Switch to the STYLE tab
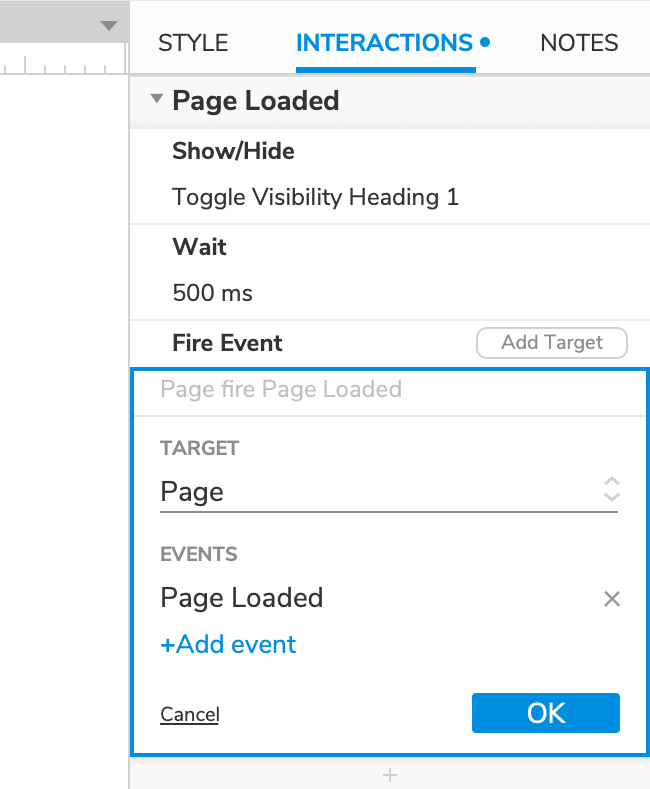This screenshot has height=789, width=650. (x=193, y=43)
